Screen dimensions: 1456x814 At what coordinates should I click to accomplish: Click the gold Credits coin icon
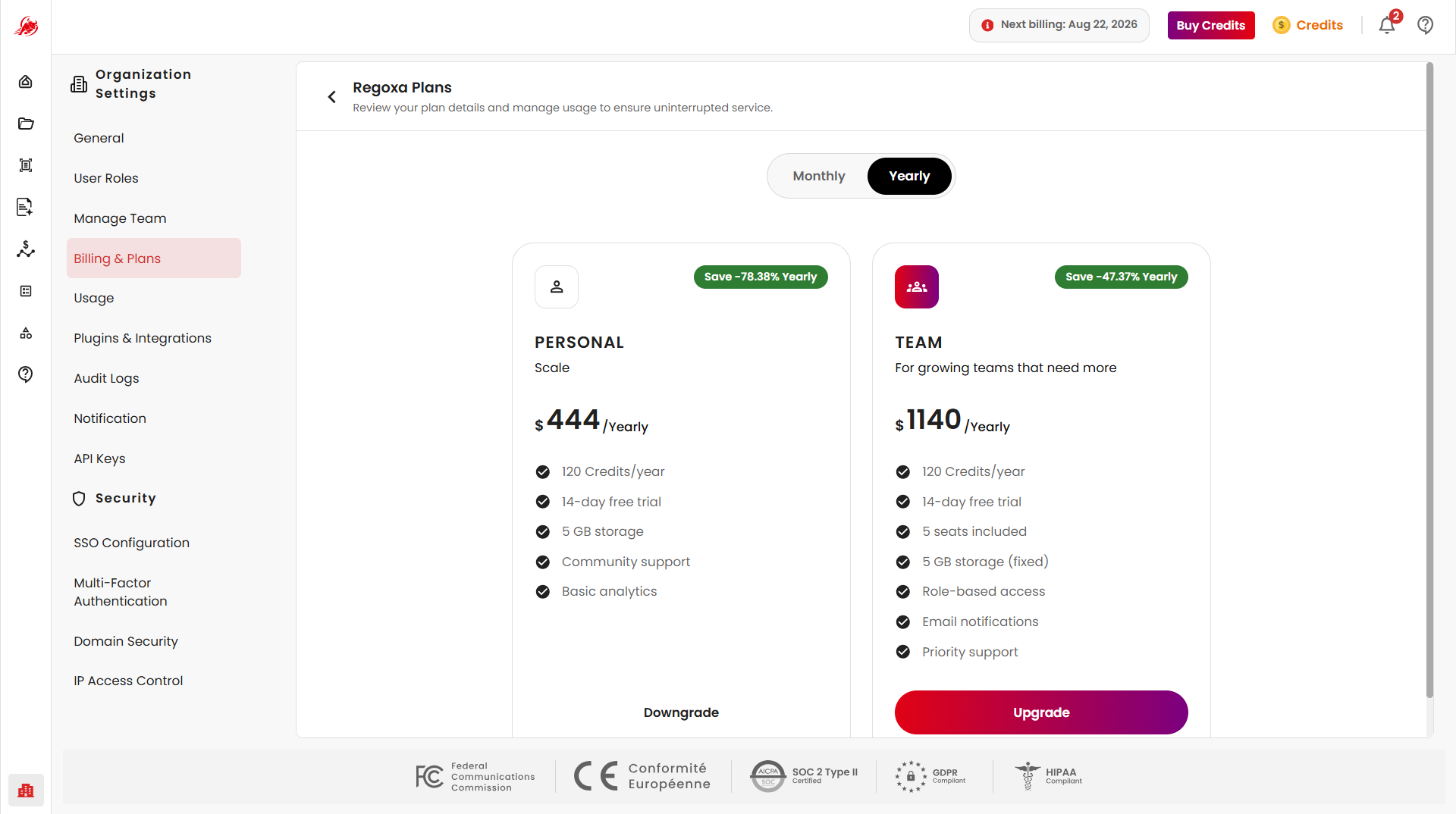click(x=1282, y=25)
